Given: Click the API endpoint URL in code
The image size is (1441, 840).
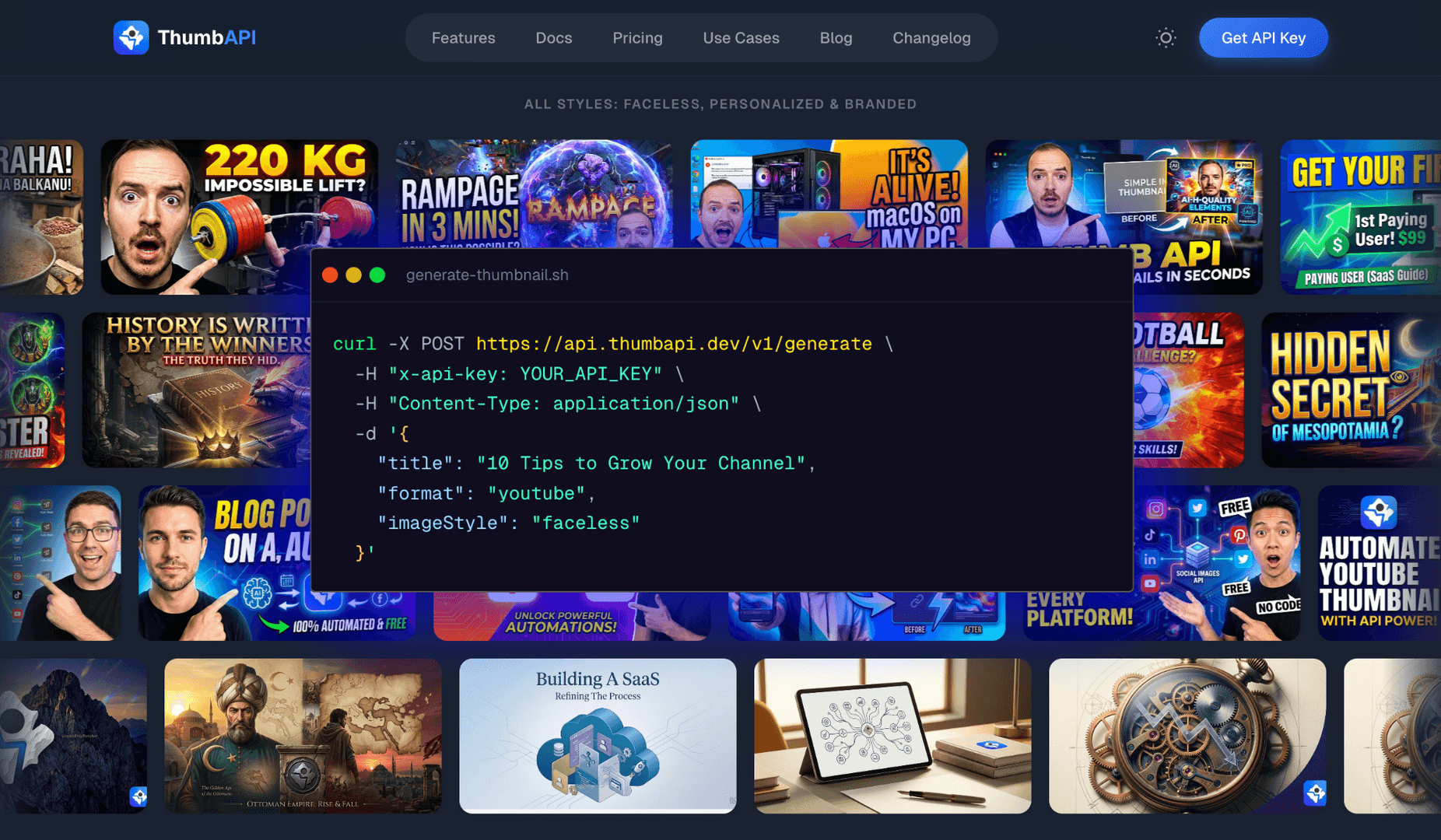Looking at the screenshot, I should coord(674,344).
